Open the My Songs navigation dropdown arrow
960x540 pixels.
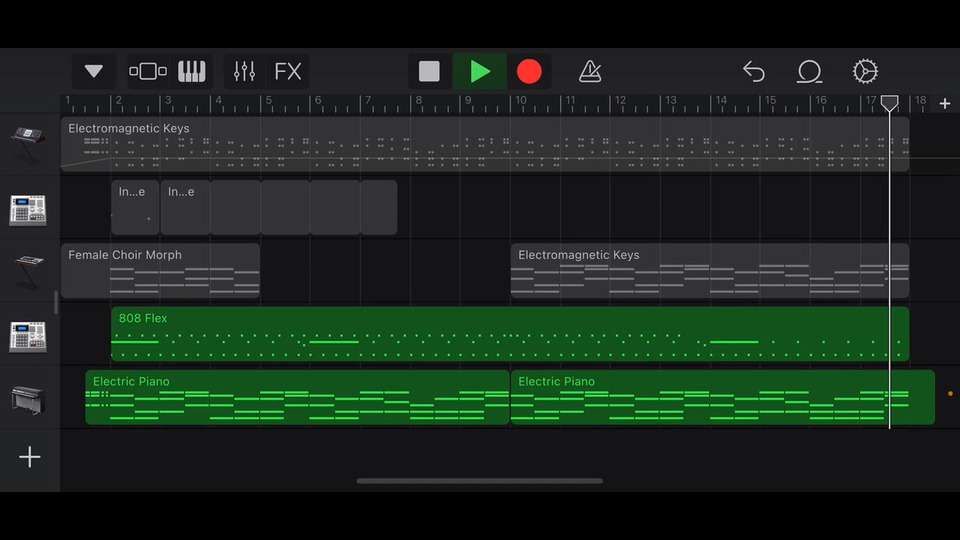pyautogui.click(x=94, y=71)
